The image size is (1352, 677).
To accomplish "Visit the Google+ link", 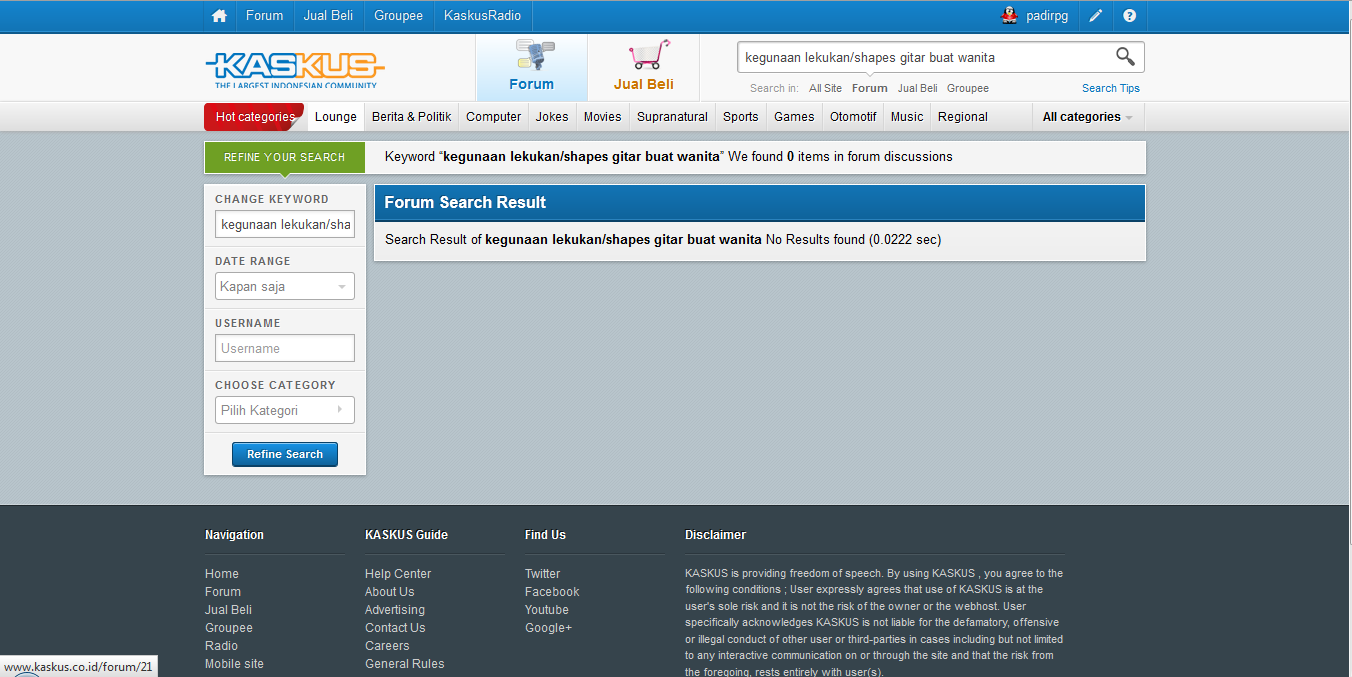I will pyautogui.click(x=548, y=628).
